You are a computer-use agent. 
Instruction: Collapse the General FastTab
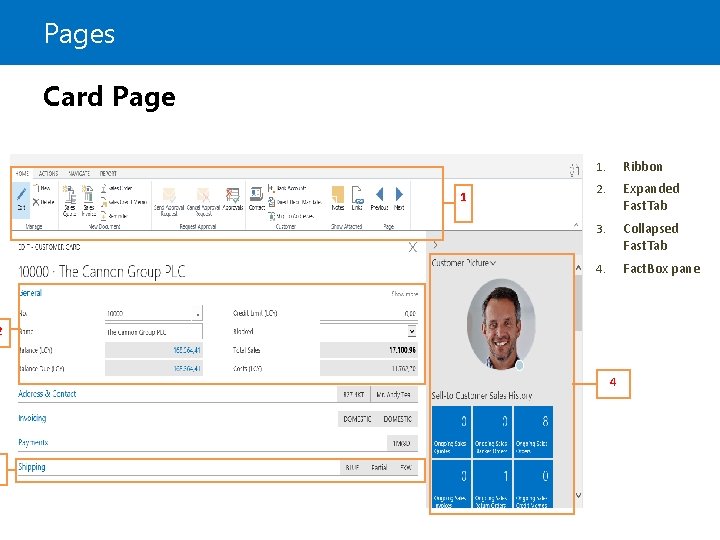click(x=30, y=293)
